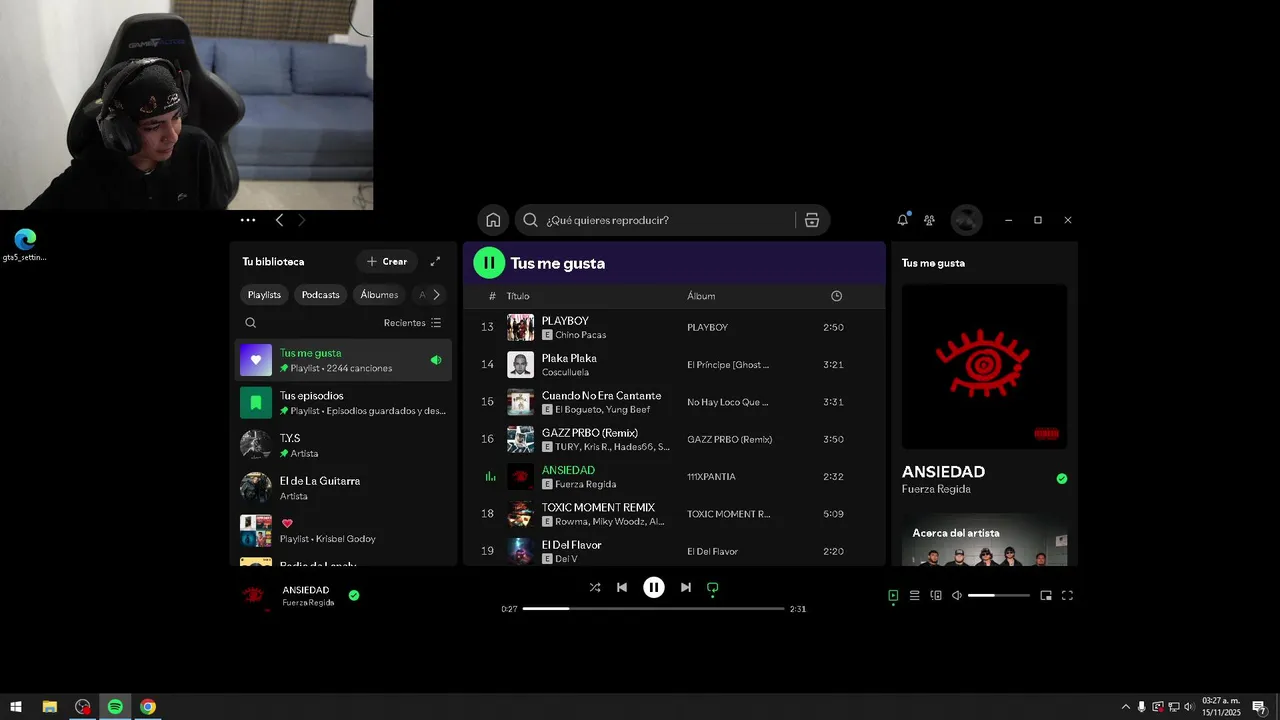
Task: Sort by Título column header
Action: [518, 296]
